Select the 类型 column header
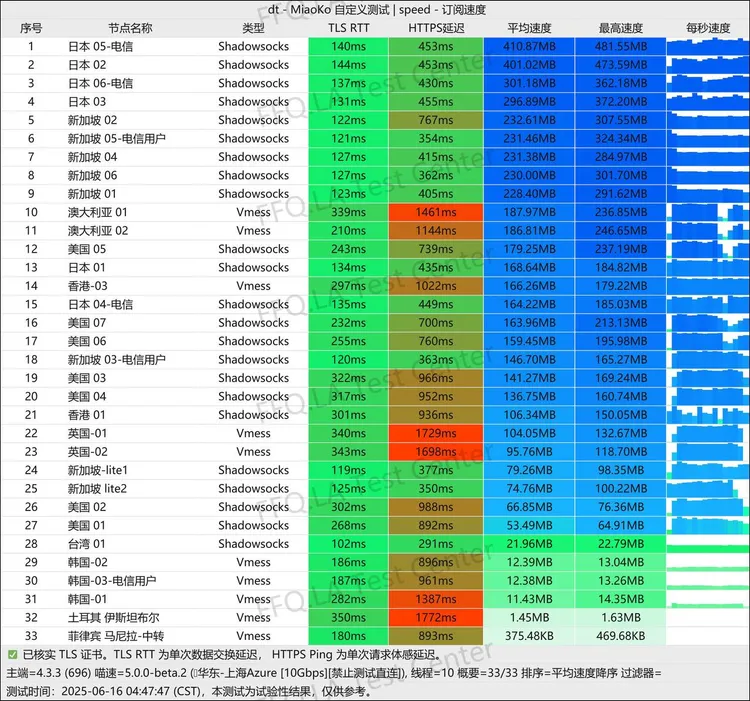750x701 pixels. pos(254,28)
